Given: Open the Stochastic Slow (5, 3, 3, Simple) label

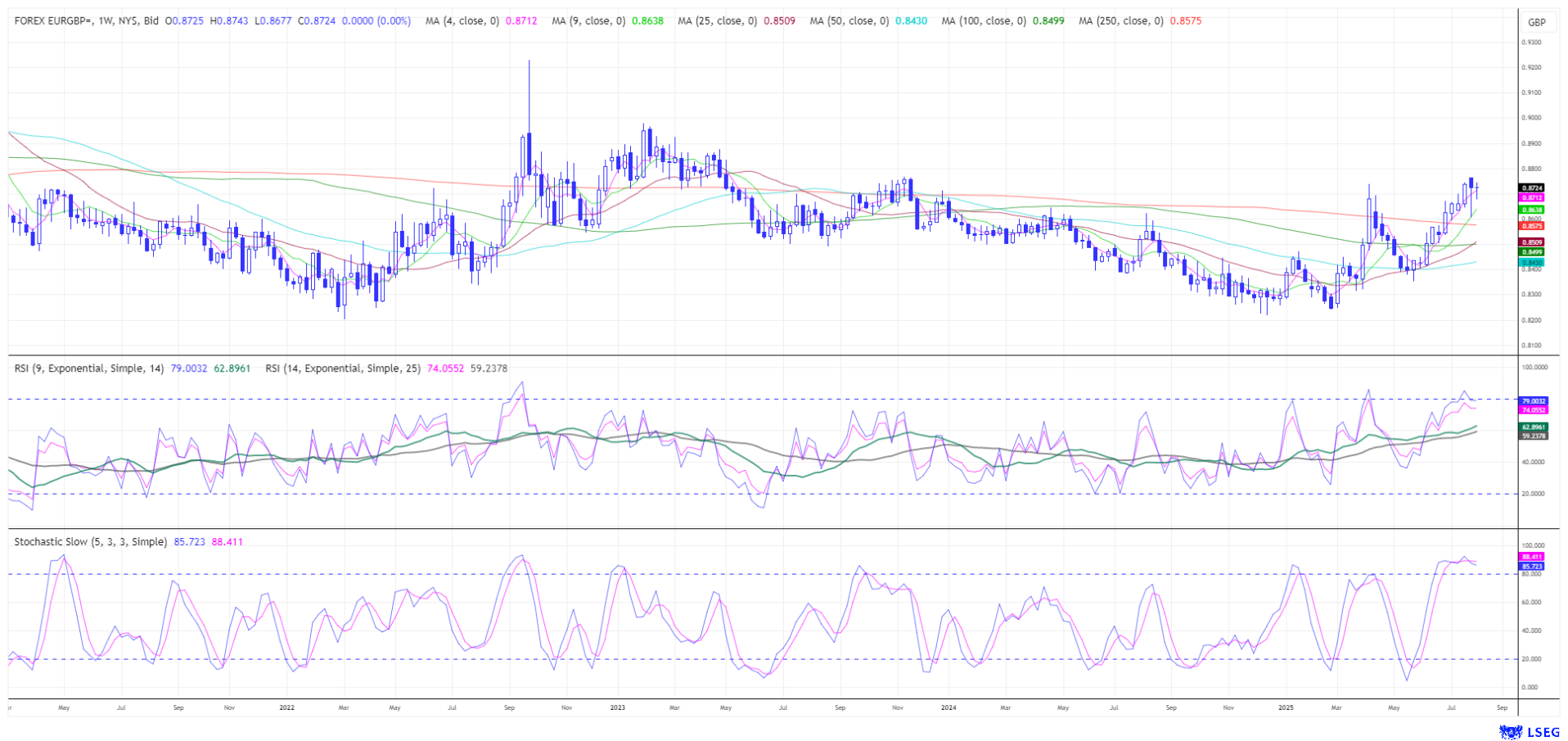Looking at the screenshot, I should (x=90, y=542).
